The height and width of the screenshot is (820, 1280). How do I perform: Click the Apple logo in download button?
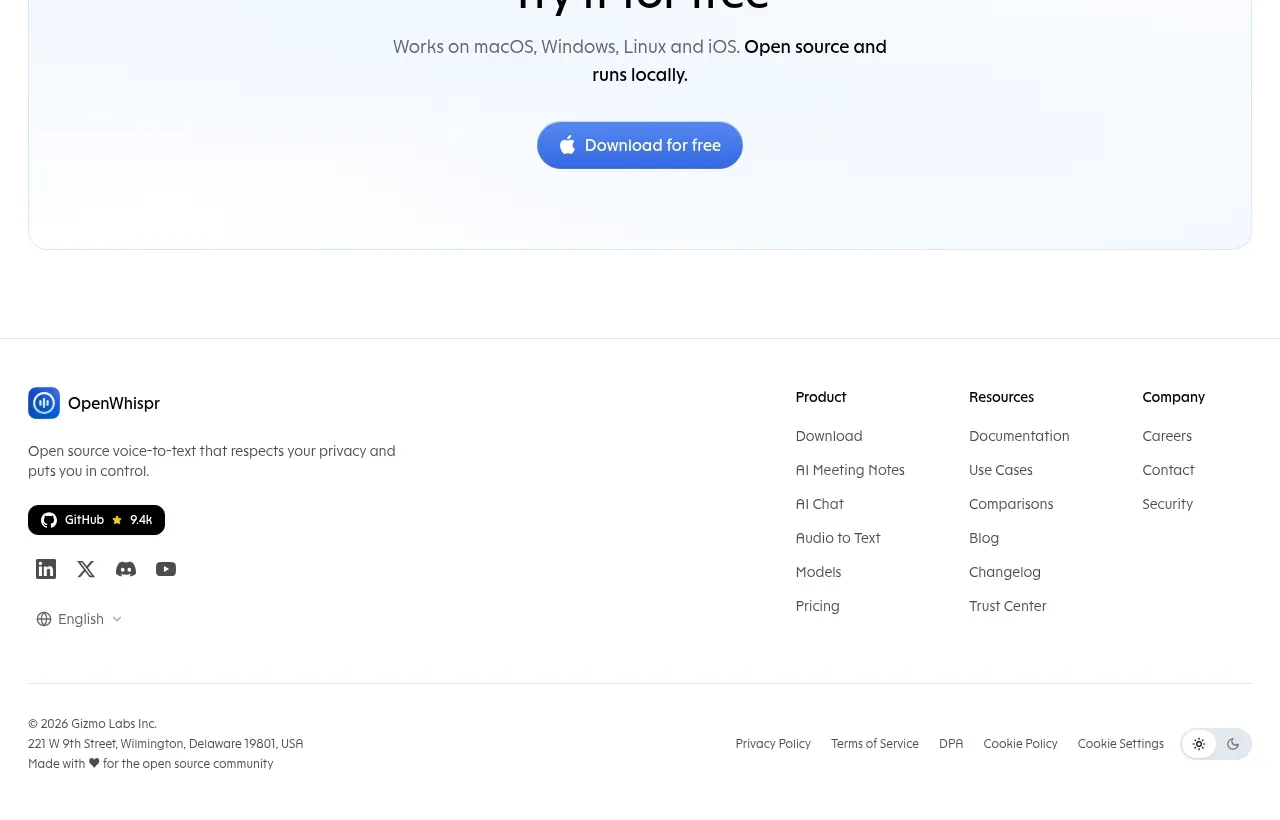tap(567, 145)
